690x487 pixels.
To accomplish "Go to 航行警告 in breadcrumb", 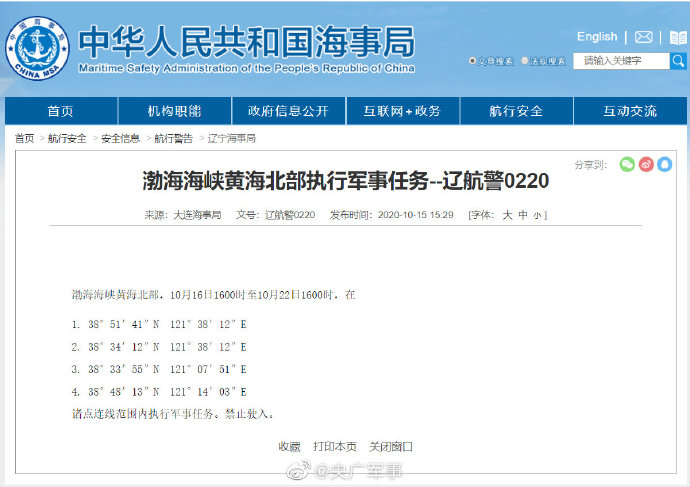I will (x=173, y=139).
